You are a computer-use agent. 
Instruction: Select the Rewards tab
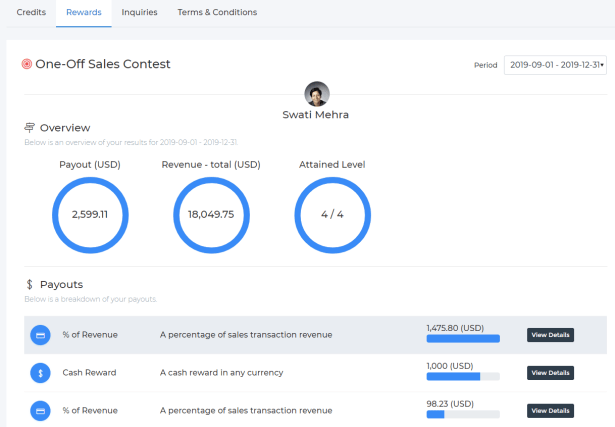coord(83,13)
